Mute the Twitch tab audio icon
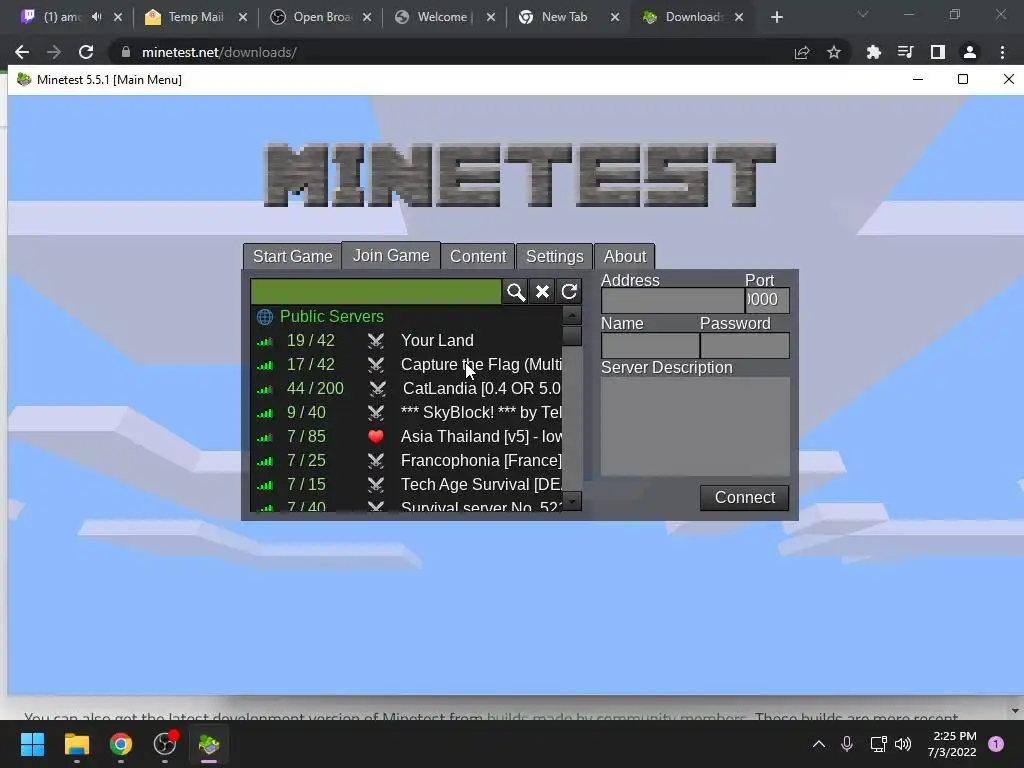Viewport: 1024px width, 768px height. [97, 17]
